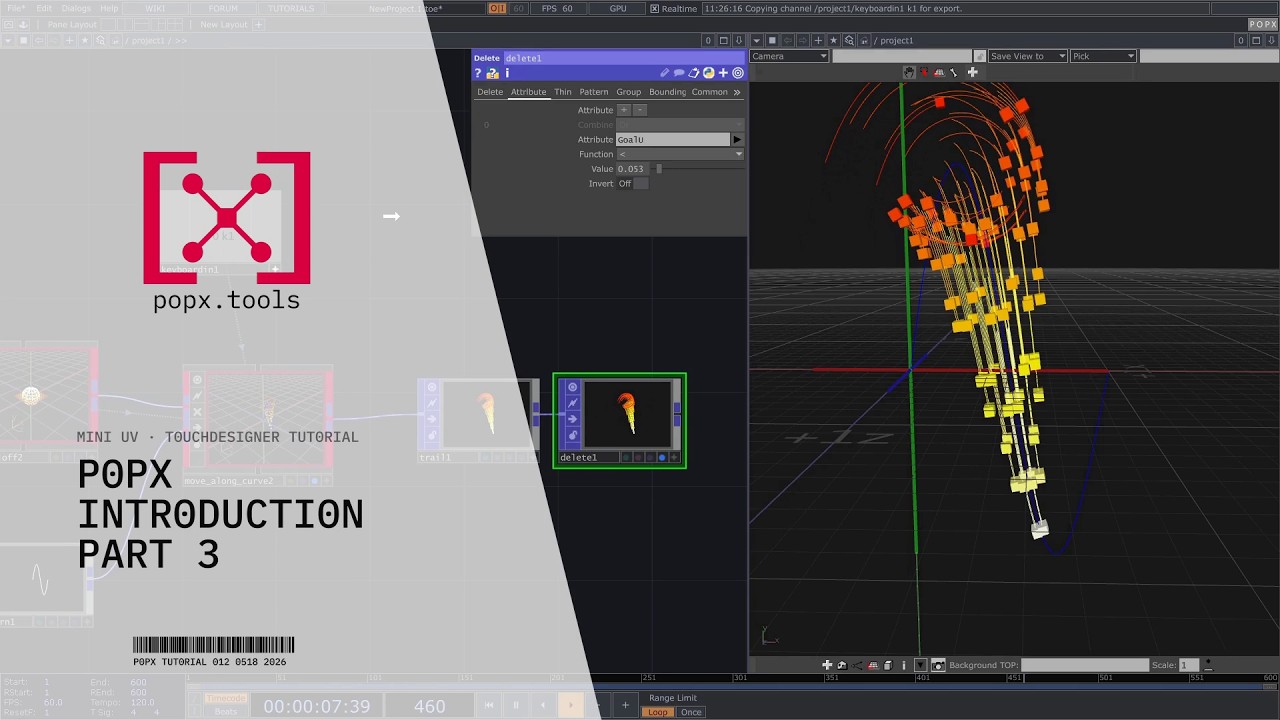Click the Python help icon in parameter header
This screenshot has height=720, width=1280.
pos(492,73)
